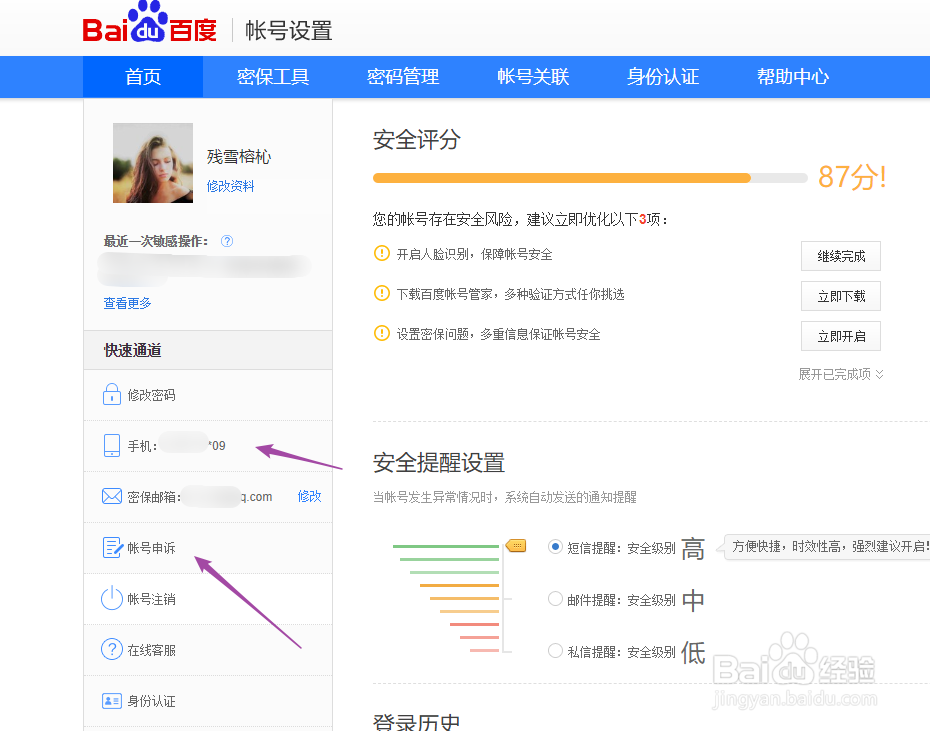Image resolution: width=930 pixels, height=731 pixels.
Task: Click the phone icon next to 手机
Action: 111,445
